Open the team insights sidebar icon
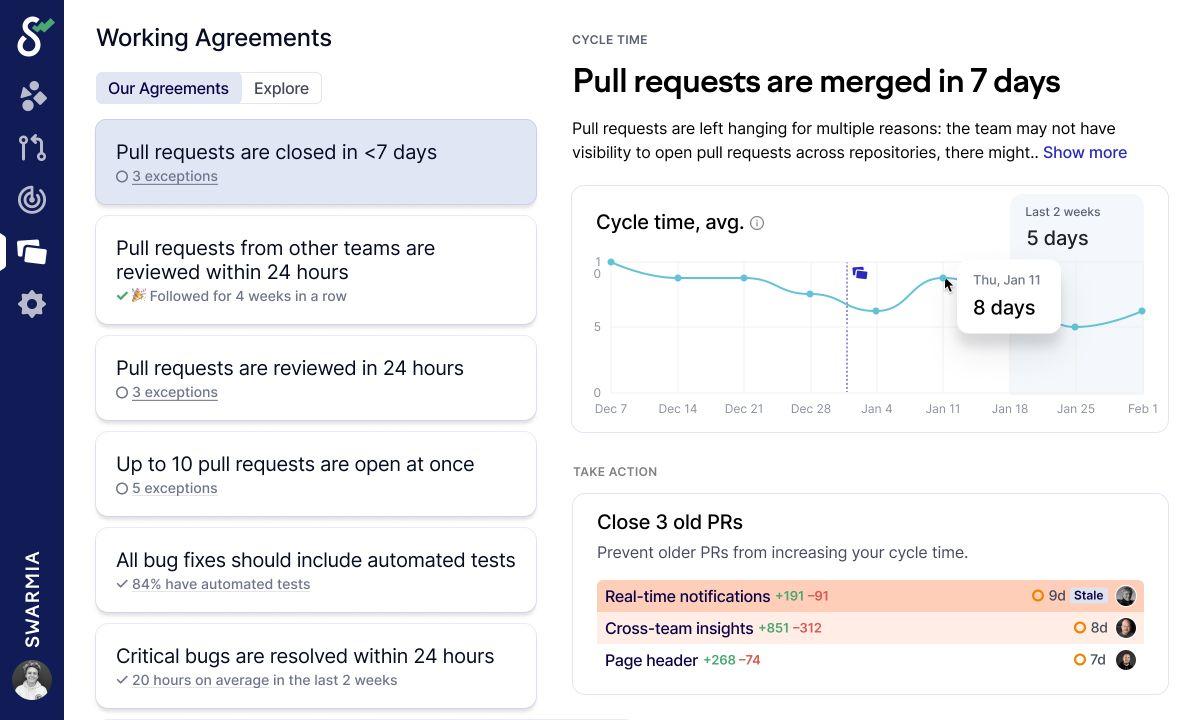Viewport: 1200px width, 720px height. (32, 96)
